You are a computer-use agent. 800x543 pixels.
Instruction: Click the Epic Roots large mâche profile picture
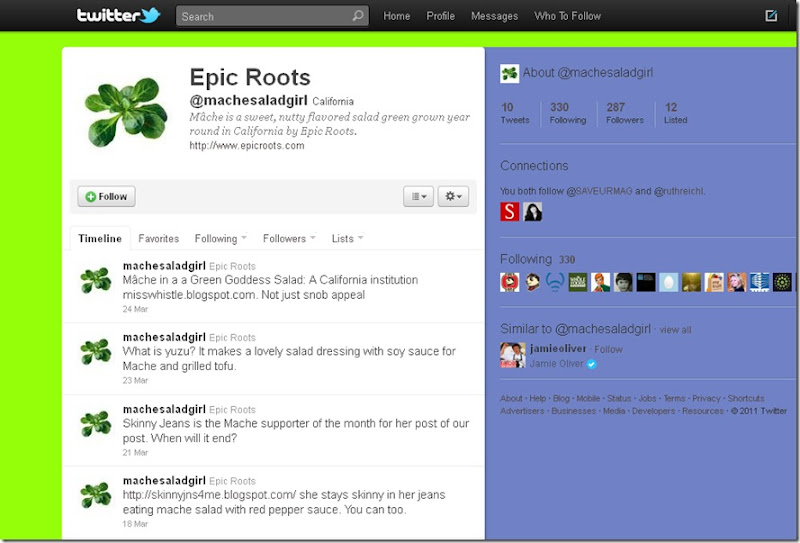126,111
